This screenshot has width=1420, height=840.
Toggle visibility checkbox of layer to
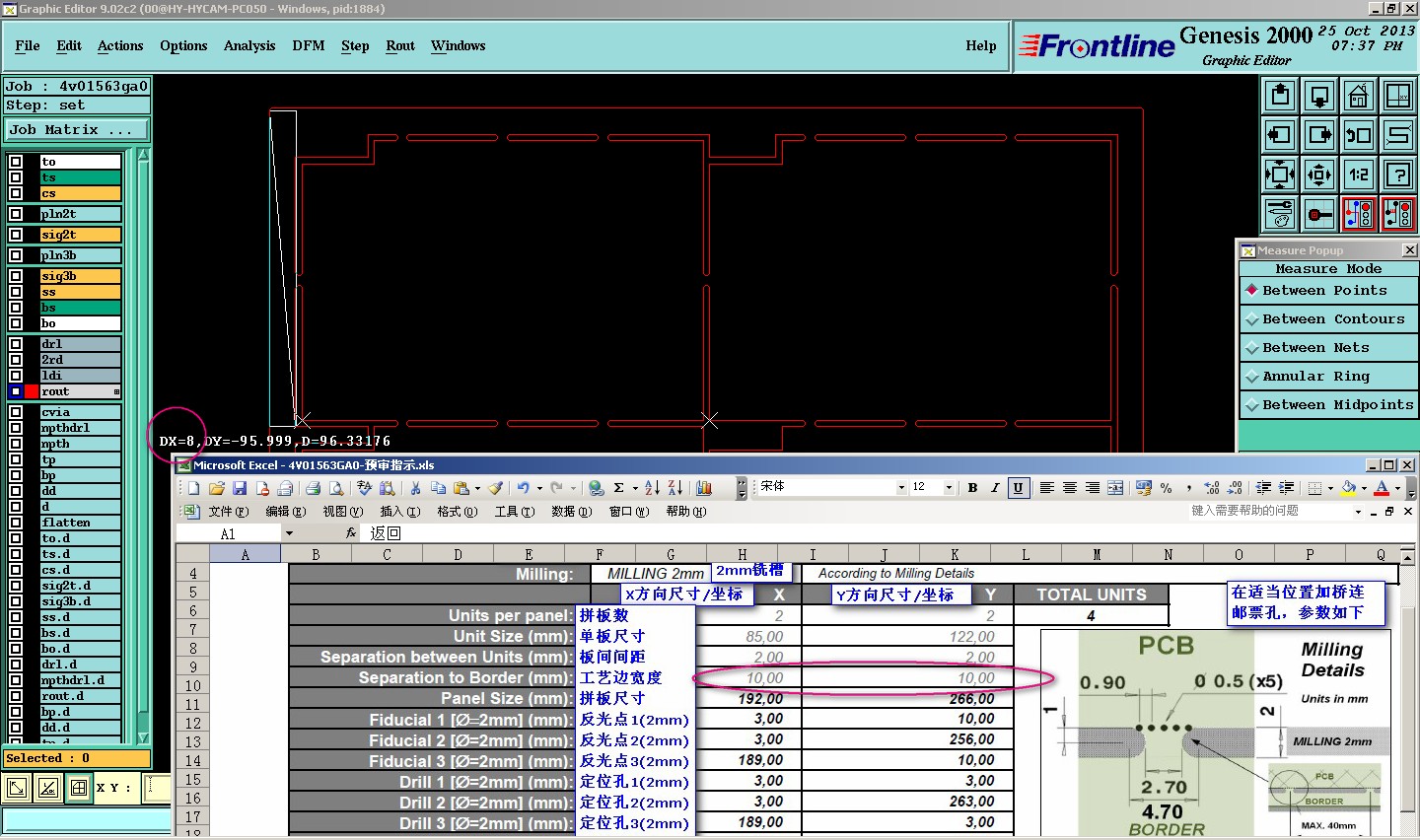(x=16, y=162)
